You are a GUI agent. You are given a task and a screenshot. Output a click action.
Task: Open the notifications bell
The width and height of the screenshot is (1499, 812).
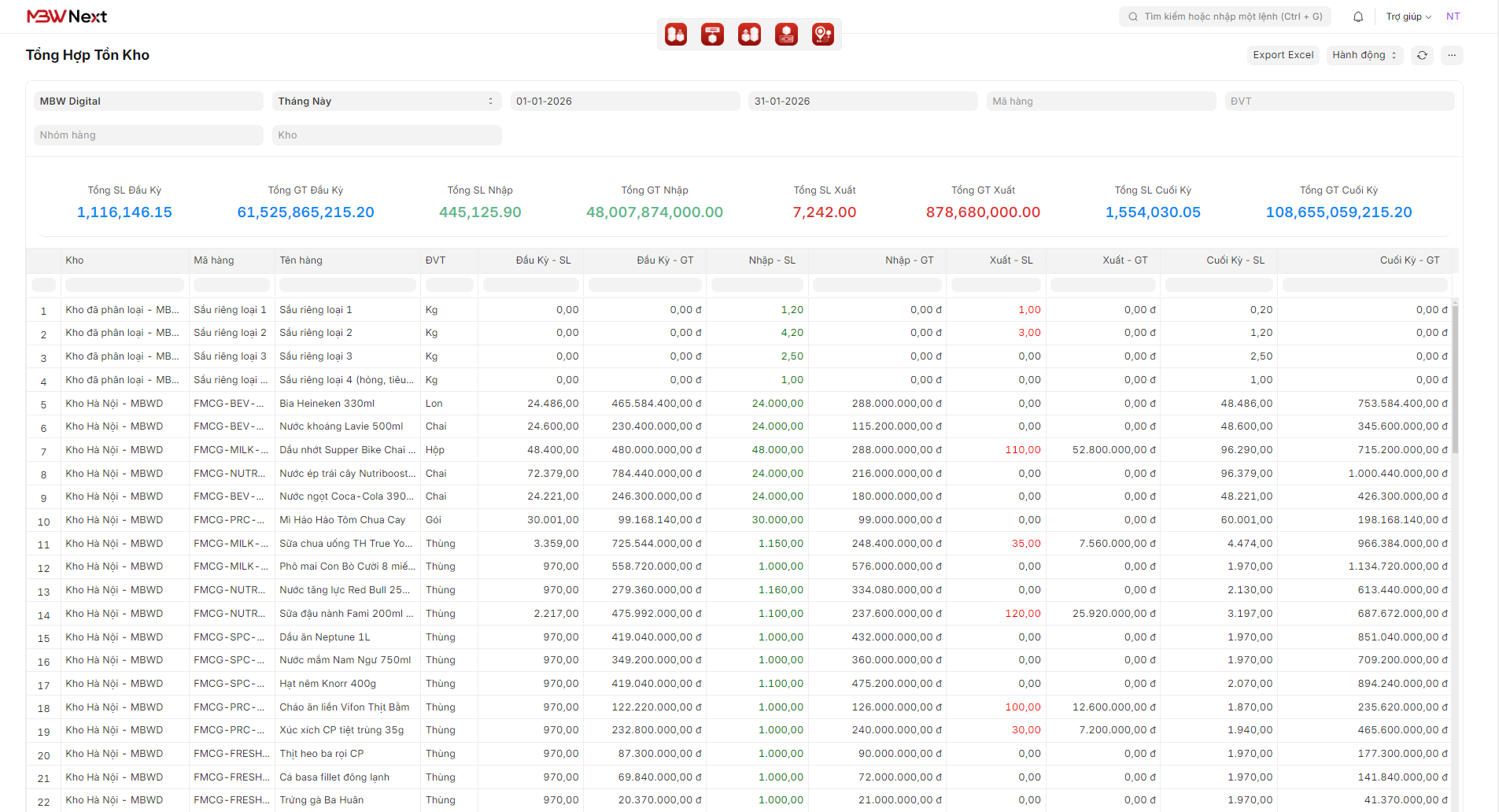click(x=1357, y=17)
